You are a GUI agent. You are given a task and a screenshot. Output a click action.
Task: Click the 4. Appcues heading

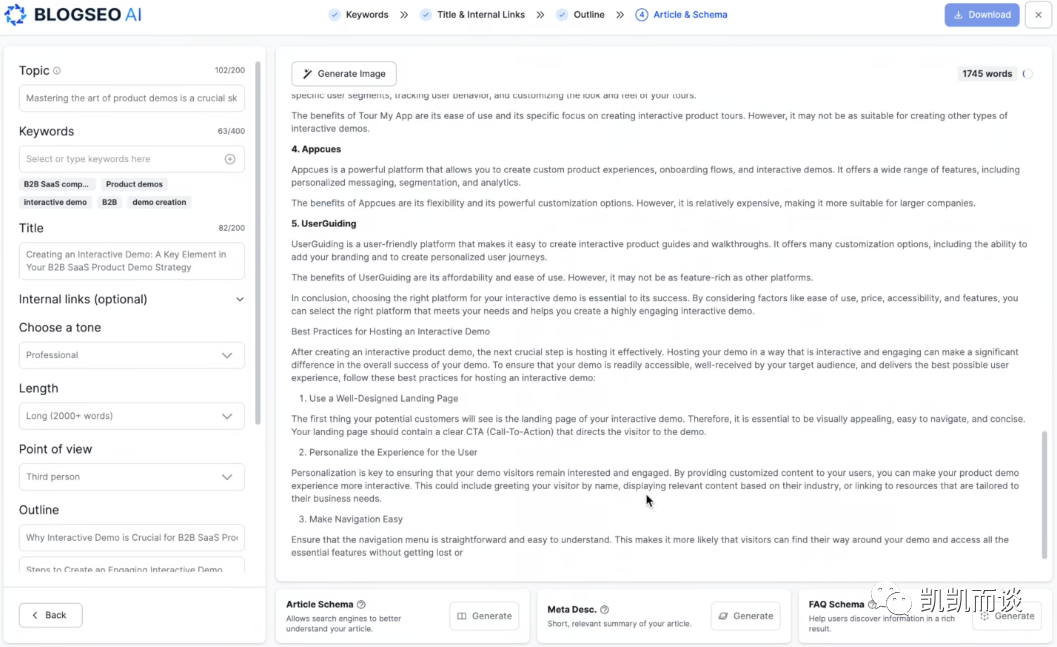(x=316, y=149)
